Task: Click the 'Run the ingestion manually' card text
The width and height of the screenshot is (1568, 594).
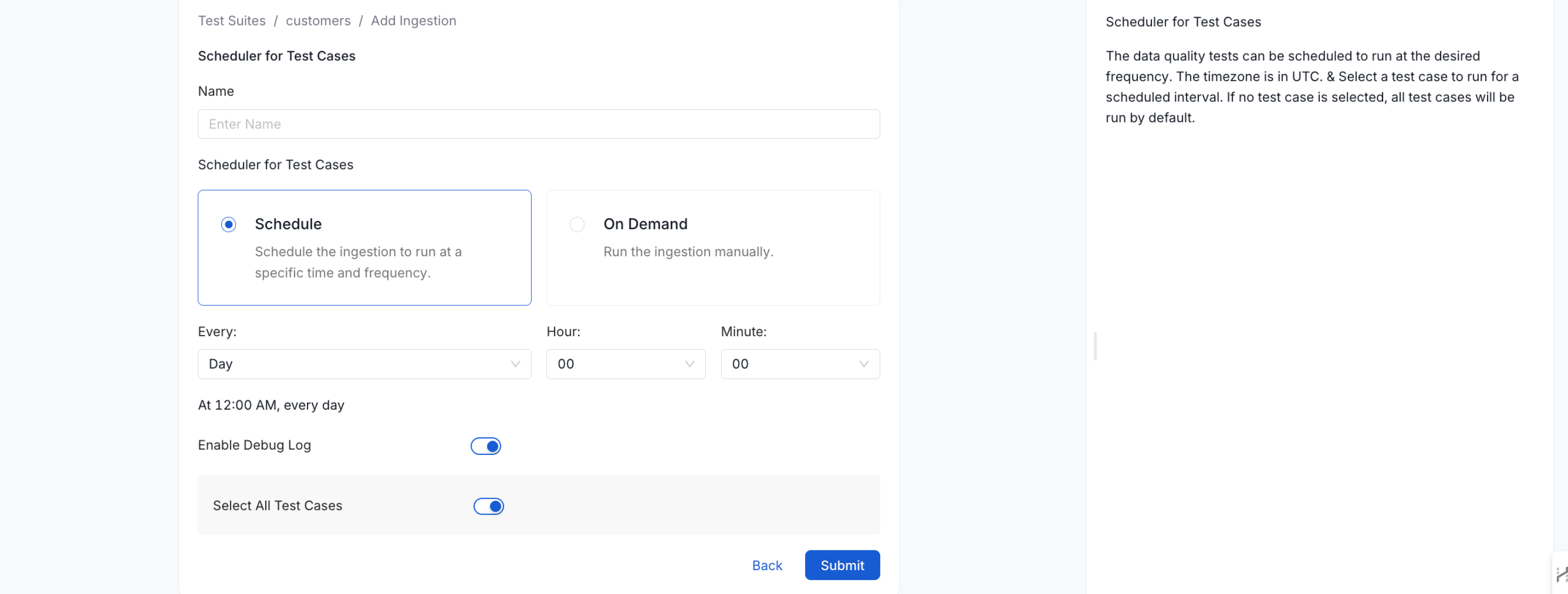Action: 688,252
